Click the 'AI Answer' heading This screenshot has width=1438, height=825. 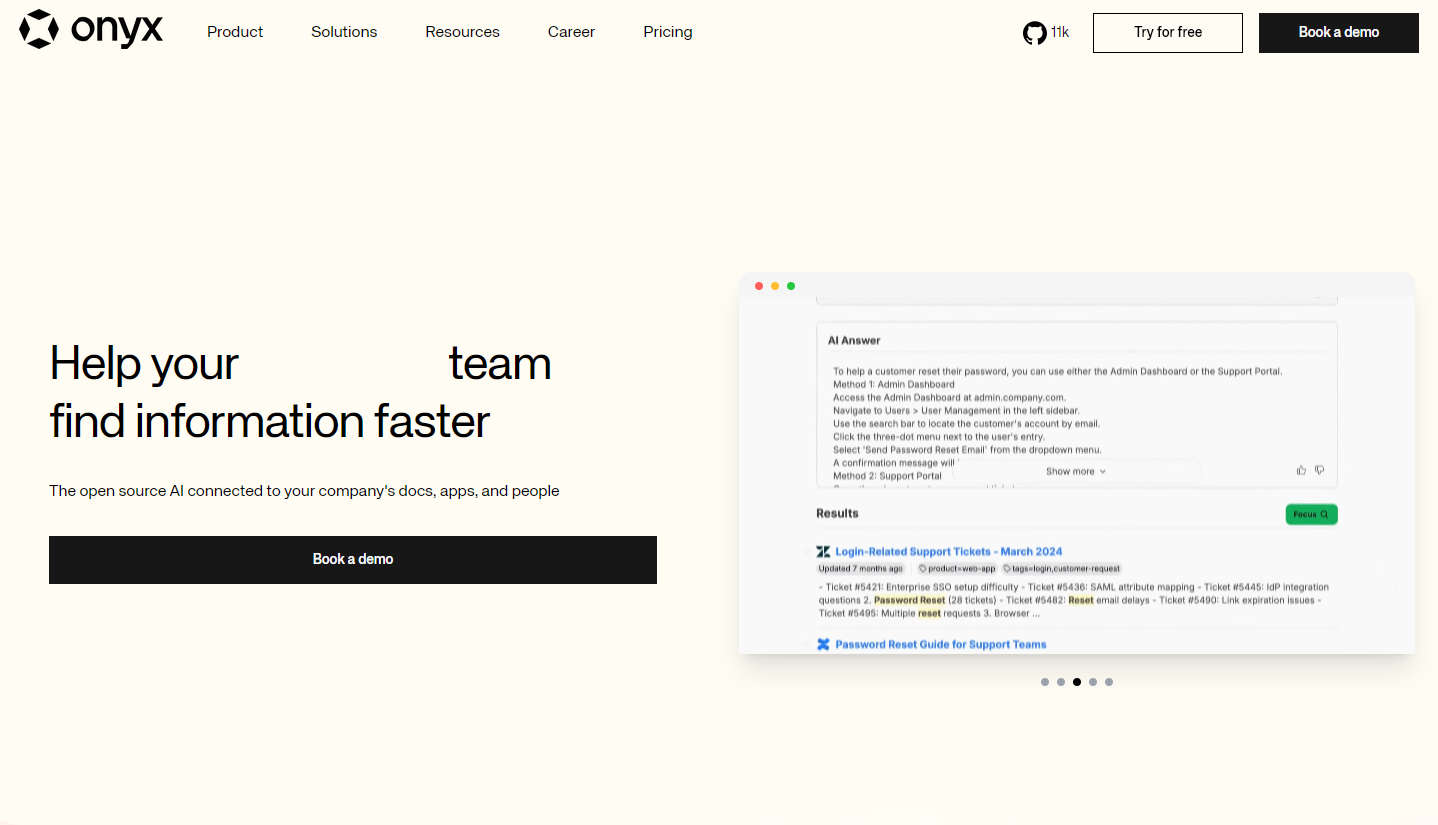pyautogui.click(x=854, y=340)
